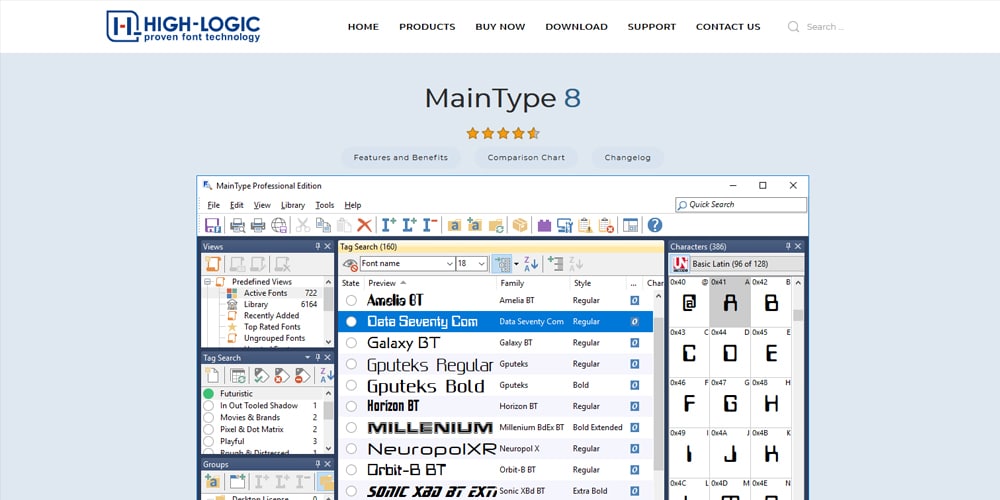1000x500 pixels.
Task: Click the Uninstall font icon with red minus
Action: [430, 225]
